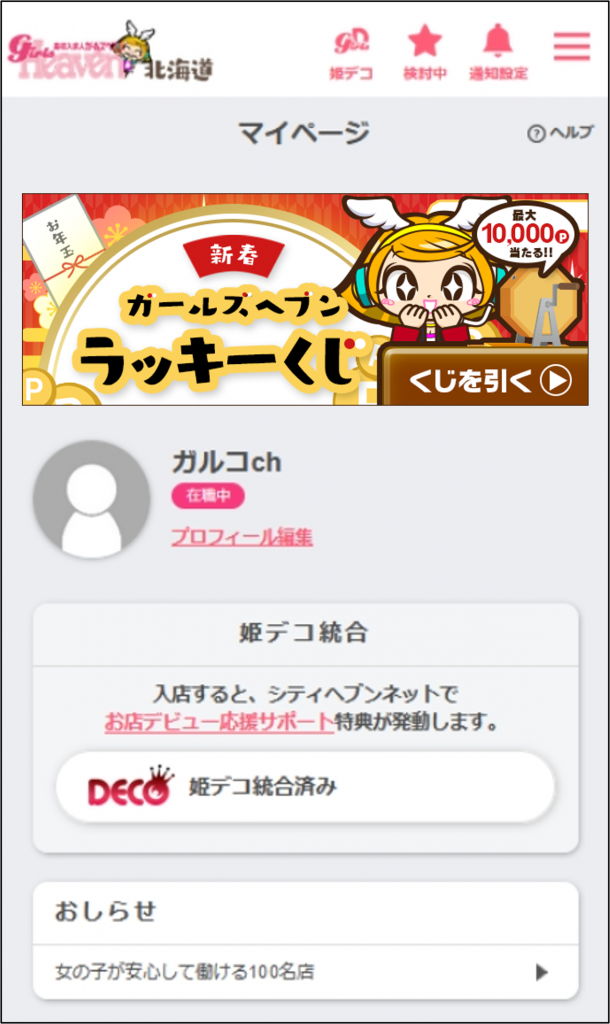Open the hamburger menu
The image size is (610, 1024).
pos(571,46)
